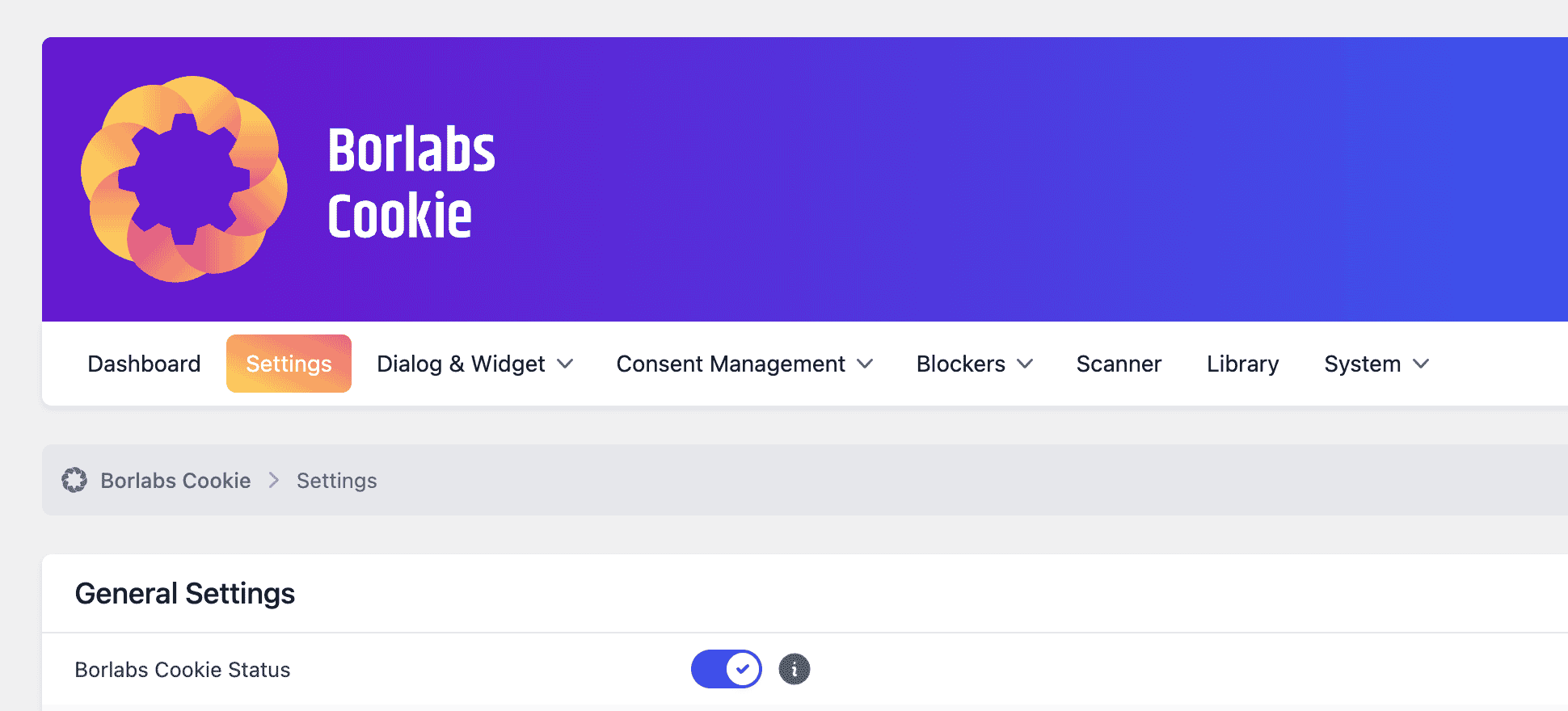Click the Borlabs Cookie breadcrumb link

click(175, 481)
